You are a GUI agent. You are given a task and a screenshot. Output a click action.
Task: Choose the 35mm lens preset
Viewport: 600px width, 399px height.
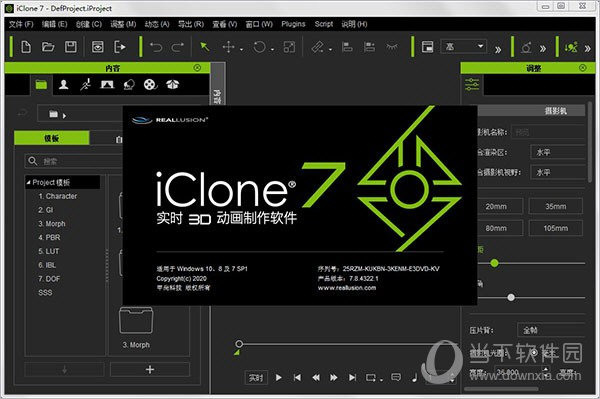556,207
